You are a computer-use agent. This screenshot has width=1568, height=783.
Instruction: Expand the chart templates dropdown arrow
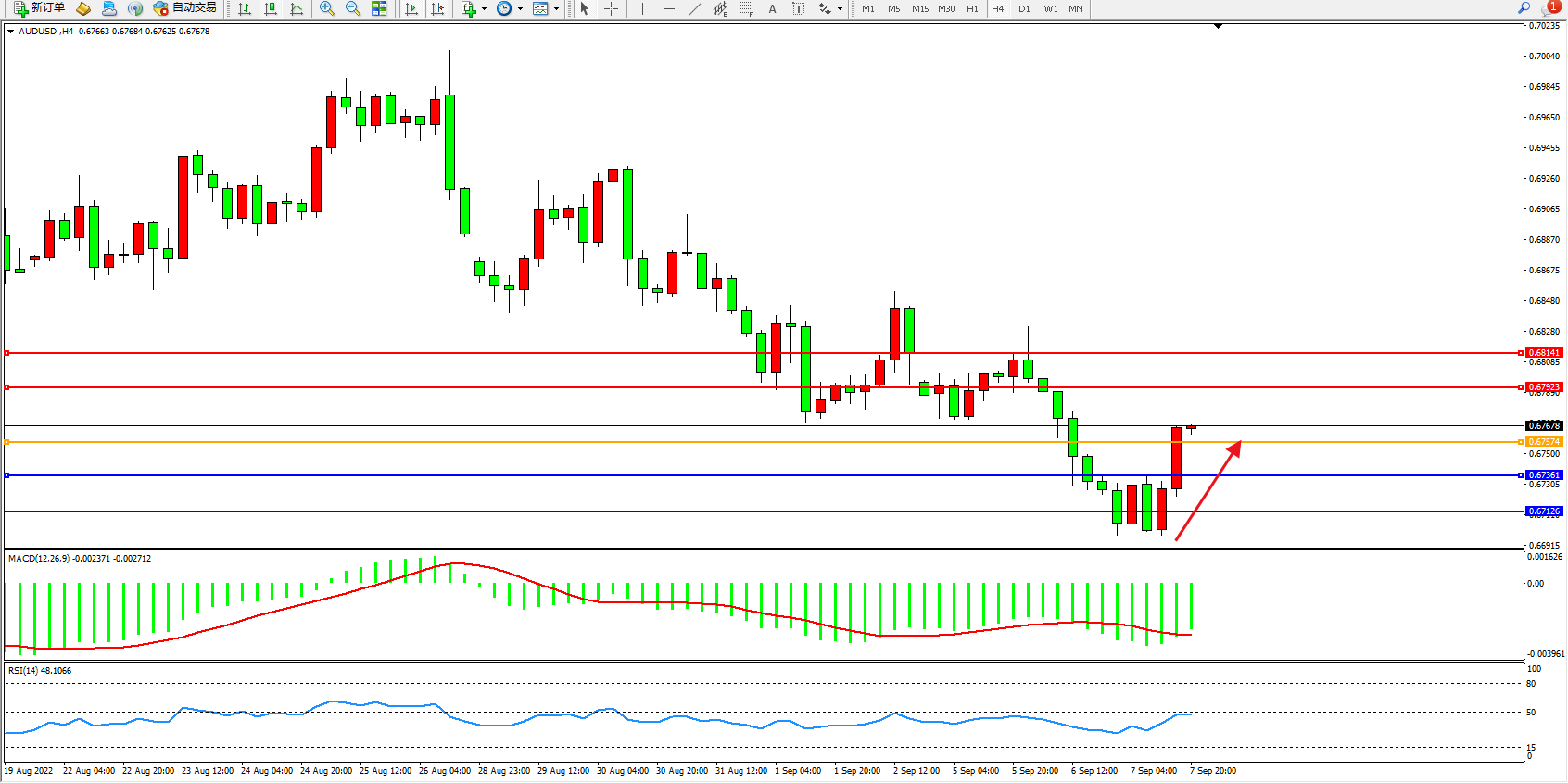556,9
